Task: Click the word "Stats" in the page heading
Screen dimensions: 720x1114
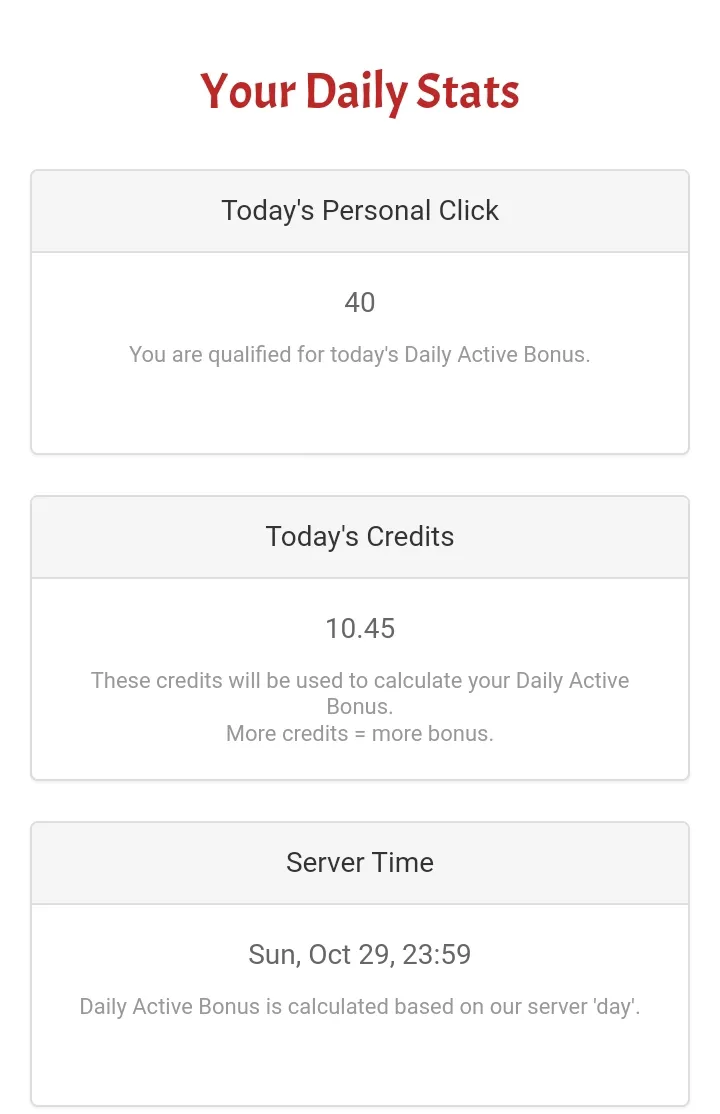Action: [x=467, y=92]
